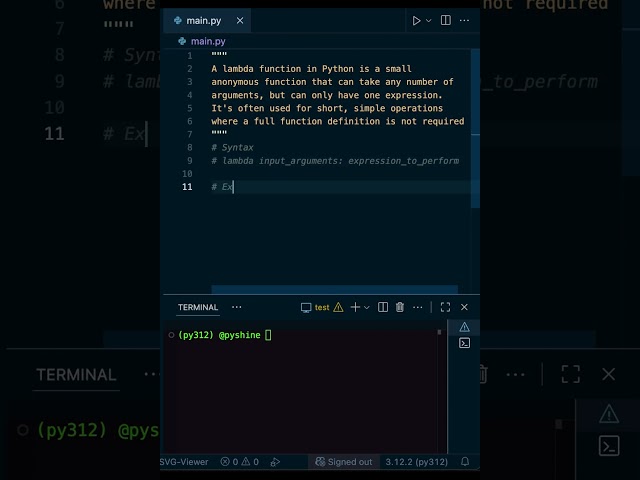Viewport: 640px width, 480px height.
Task: Open the run options dropdown chevron
Action: click(x=429, y=20)
